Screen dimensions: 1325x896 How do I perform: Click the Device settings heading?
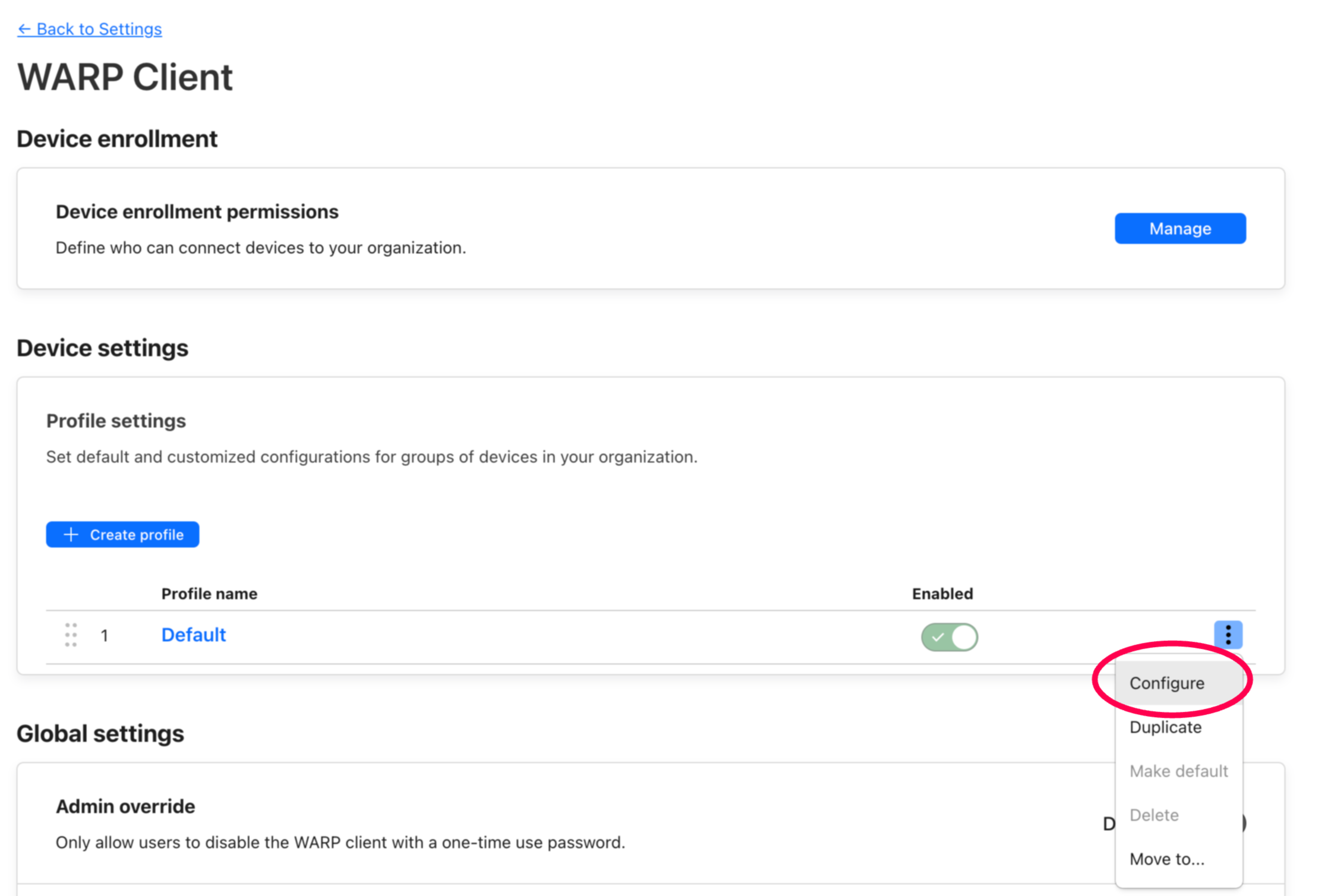point(102,348)
